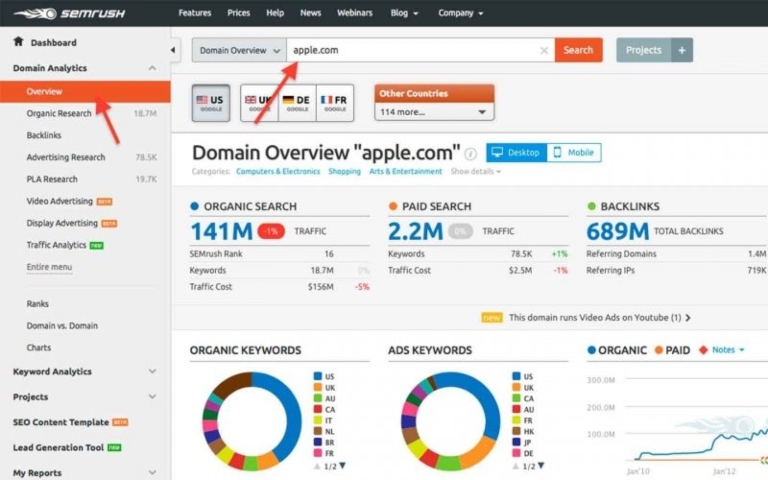The image size is (768, 480).
Task: Click info icon next to Domain Overview title
Action: pos(471,154)
